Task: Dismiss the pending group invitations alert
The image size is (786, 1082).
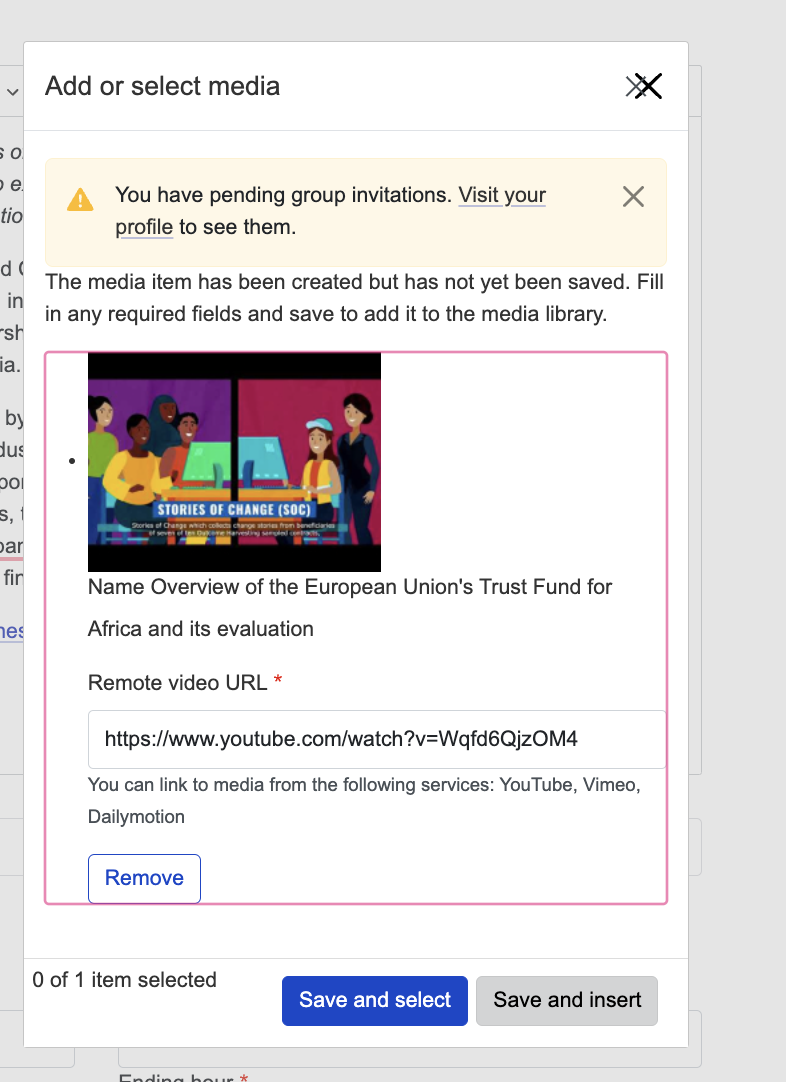Action: click(633, 196)
